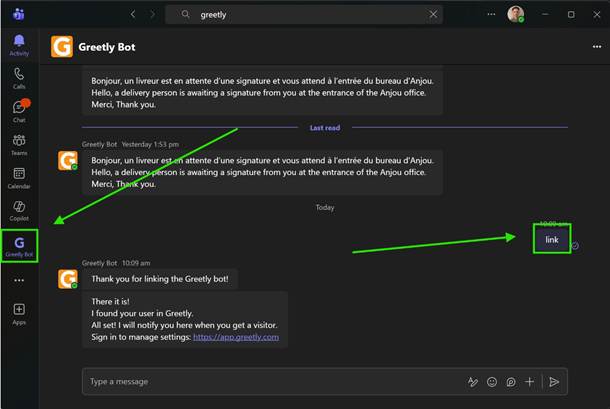This screenshot has width=610, height=409.
Task: Click the Type a message field
Action: coord(272,381)
